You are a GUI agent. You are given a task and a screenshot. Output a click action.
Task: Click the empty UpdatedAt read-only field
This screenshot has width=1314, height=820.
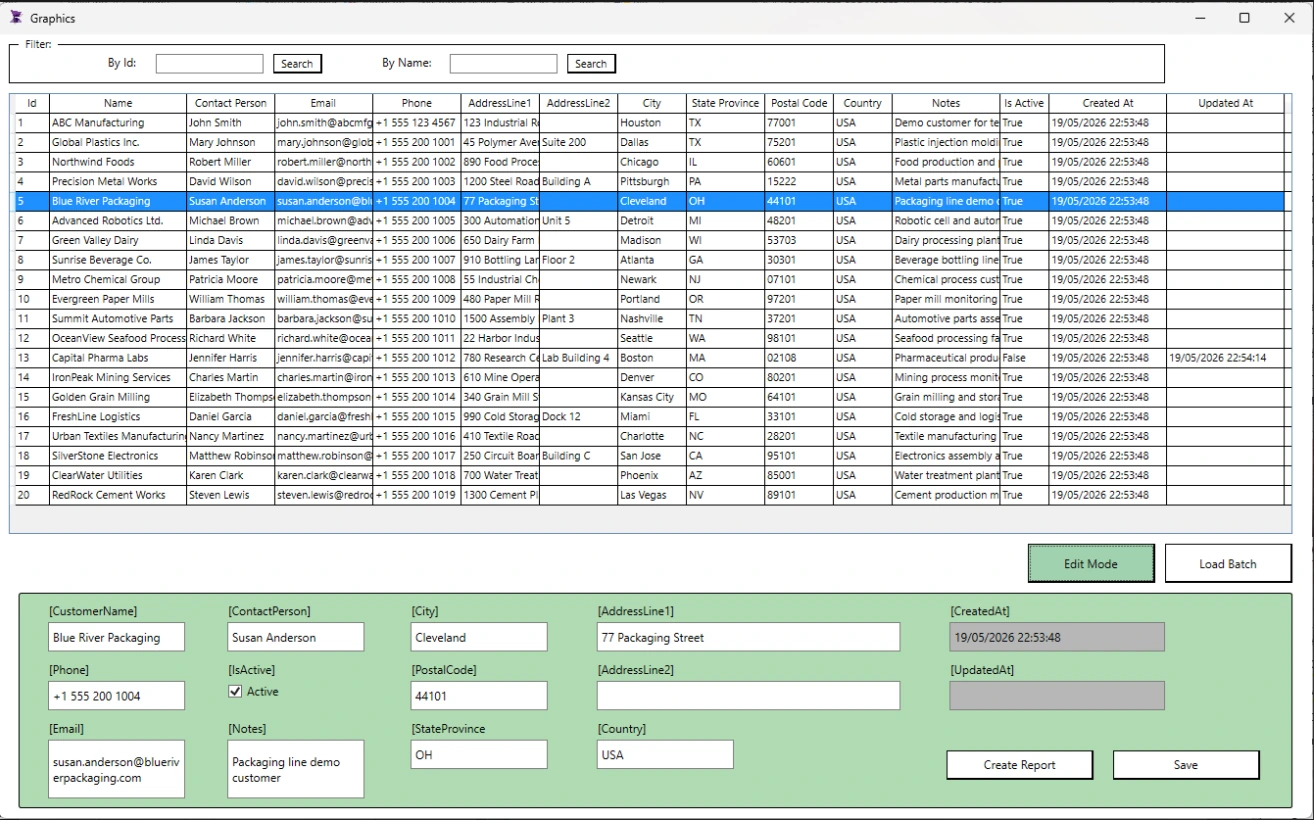(1057, 696)
